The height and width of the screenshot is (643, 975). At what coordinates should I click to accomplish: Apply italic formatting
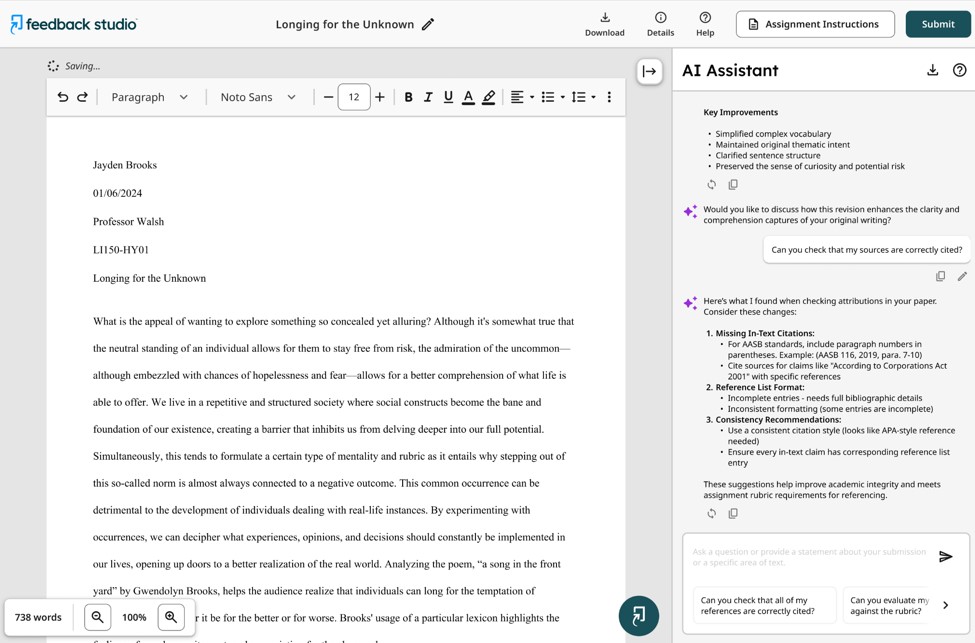(428, 97)
